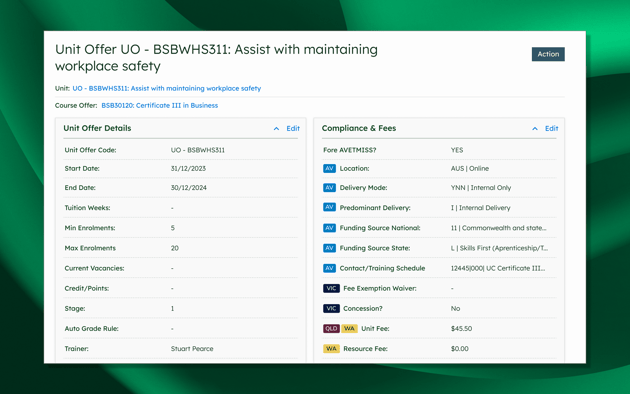Click the Fore AVETMISS? value YES
Screen dimensions: 630x394
[457, 150]
